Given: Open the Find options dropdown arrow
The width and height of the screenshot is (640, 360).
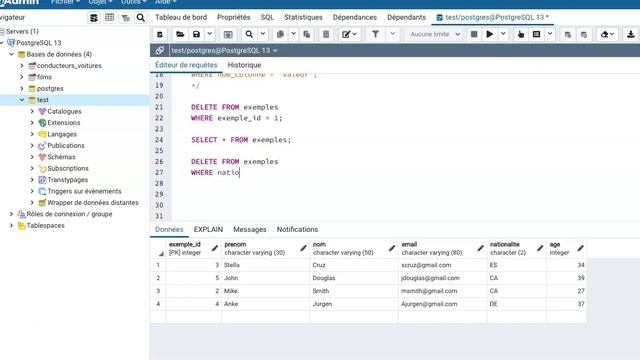Looking at the screenshot, I should click(263, 34).
